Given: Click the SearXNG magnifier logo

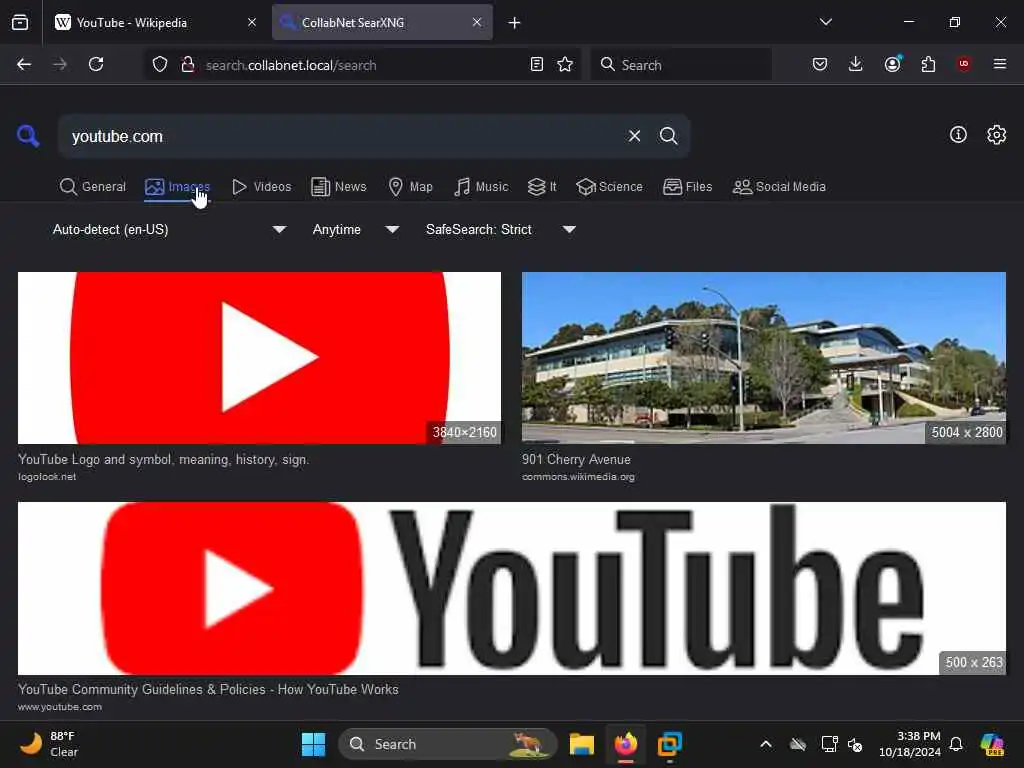Looking at the screenshot, I should coord(28,136).
